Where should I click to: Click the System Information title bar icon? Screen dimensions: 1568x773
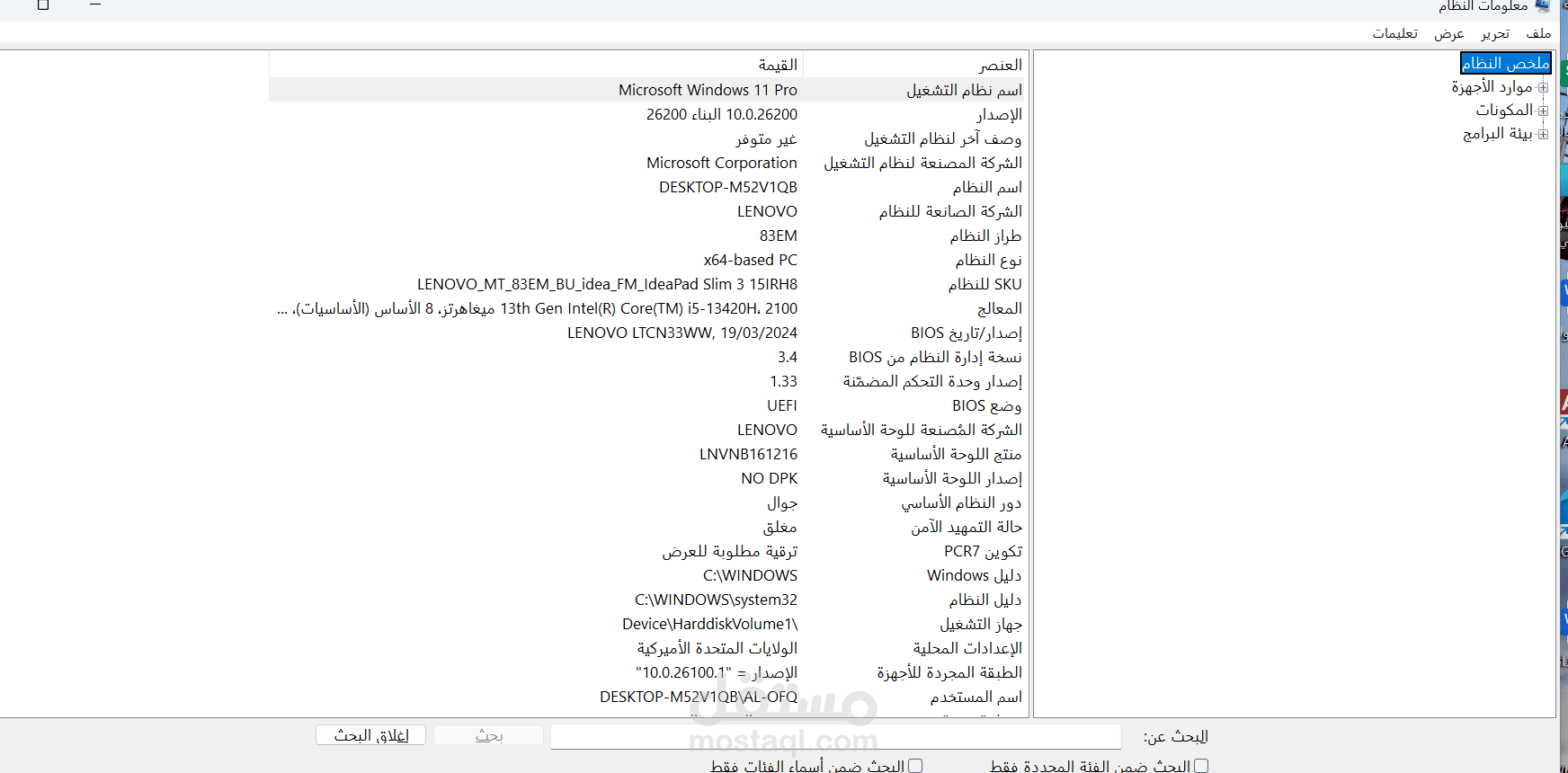(1543, 5)
